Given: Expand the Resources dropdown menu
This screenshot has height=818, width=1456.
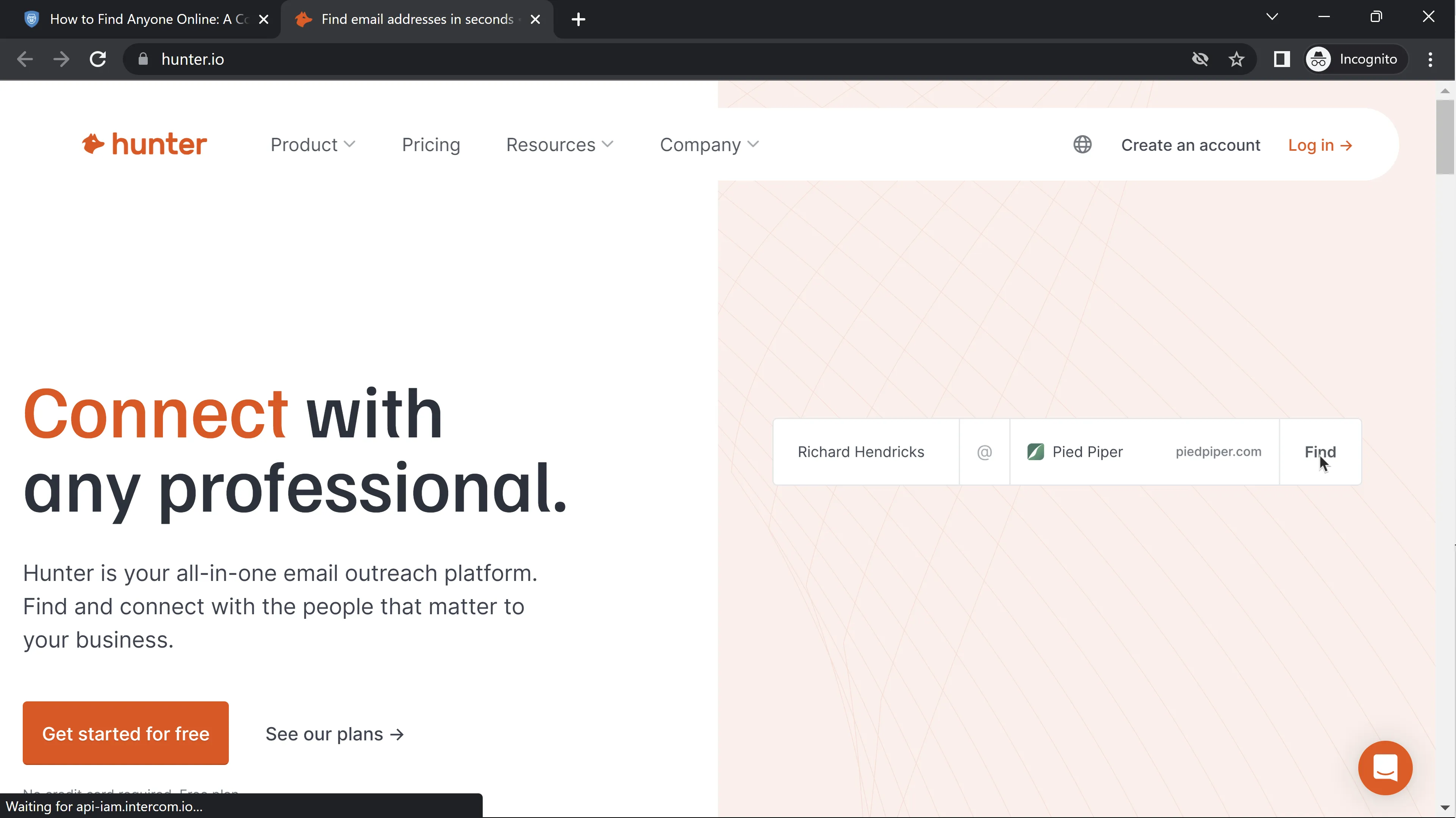Looking at the screenshot, I should pyautogui.click(x=559, y=145).
